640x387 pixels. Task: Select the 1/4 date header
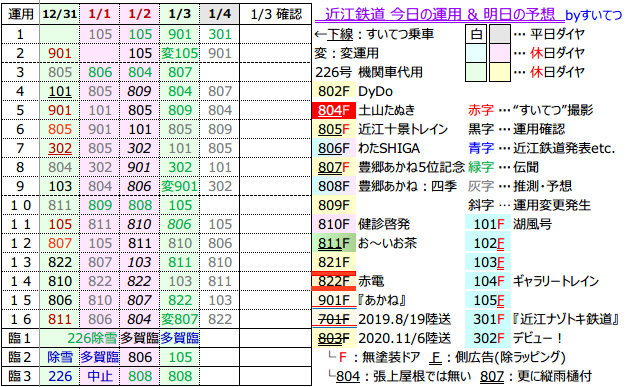(x=220, y=14)
